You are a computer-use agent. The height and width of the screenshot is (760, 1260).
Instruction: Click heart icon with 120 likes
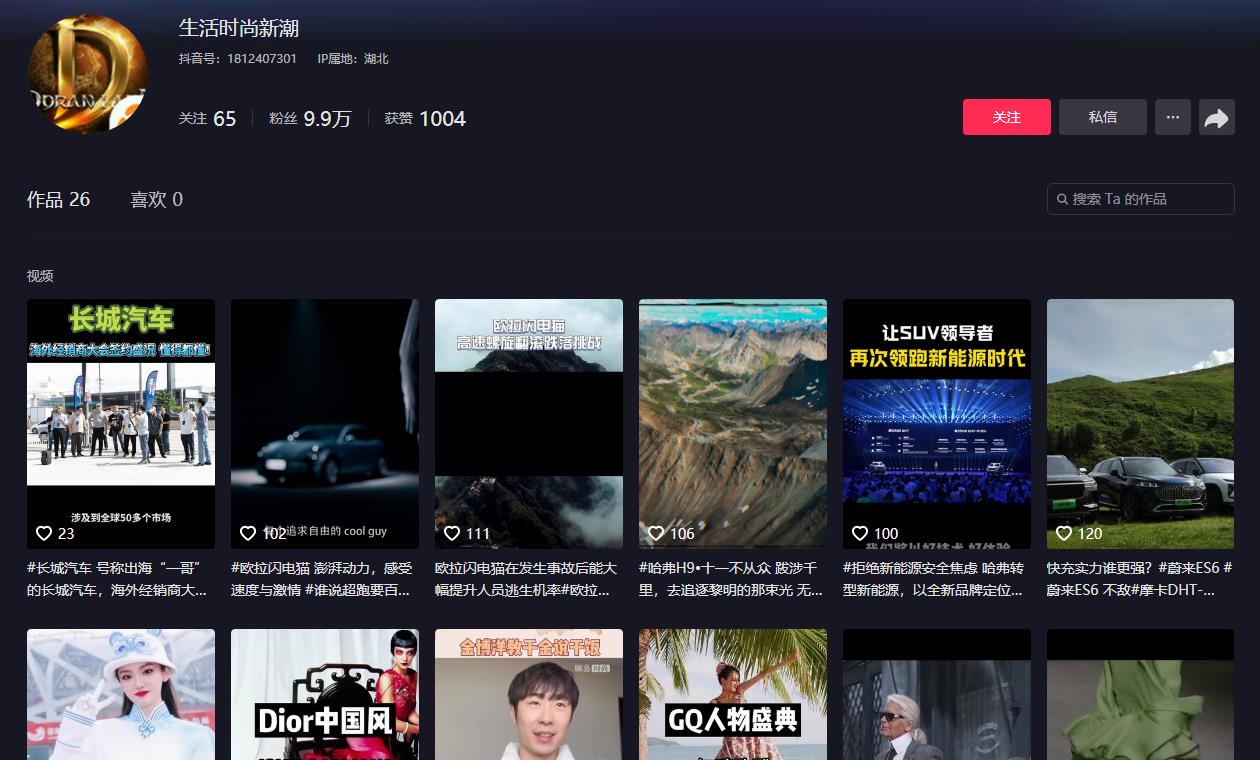pyautogui.click(x=1064, y=533)
